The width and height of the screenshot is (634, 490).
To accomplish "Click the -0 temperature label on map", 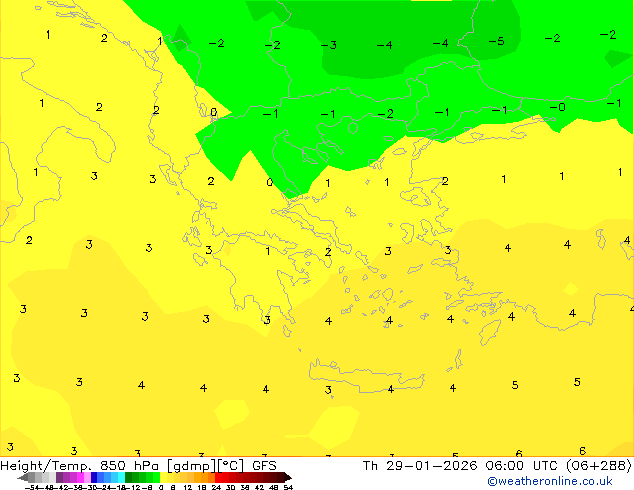I will (x=558, y=107).
